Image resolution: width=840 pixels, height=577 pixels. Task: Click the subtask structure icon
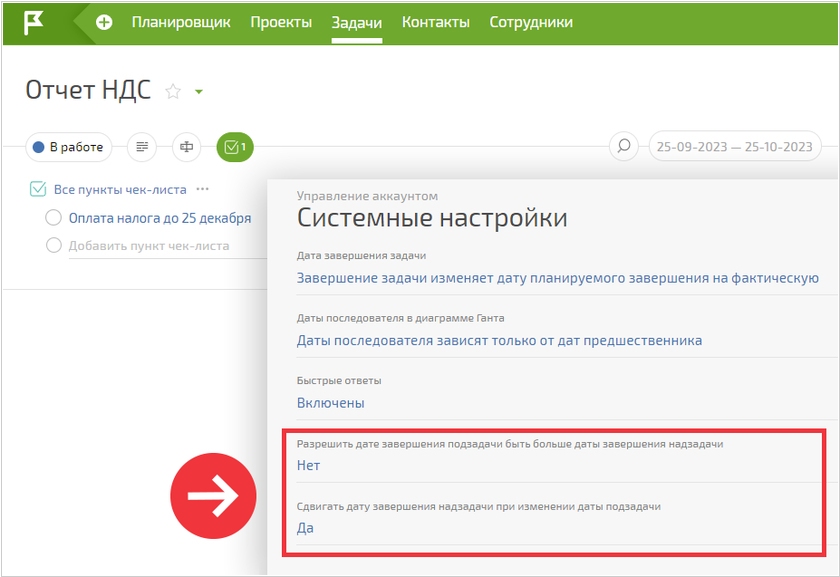[186, 147]
